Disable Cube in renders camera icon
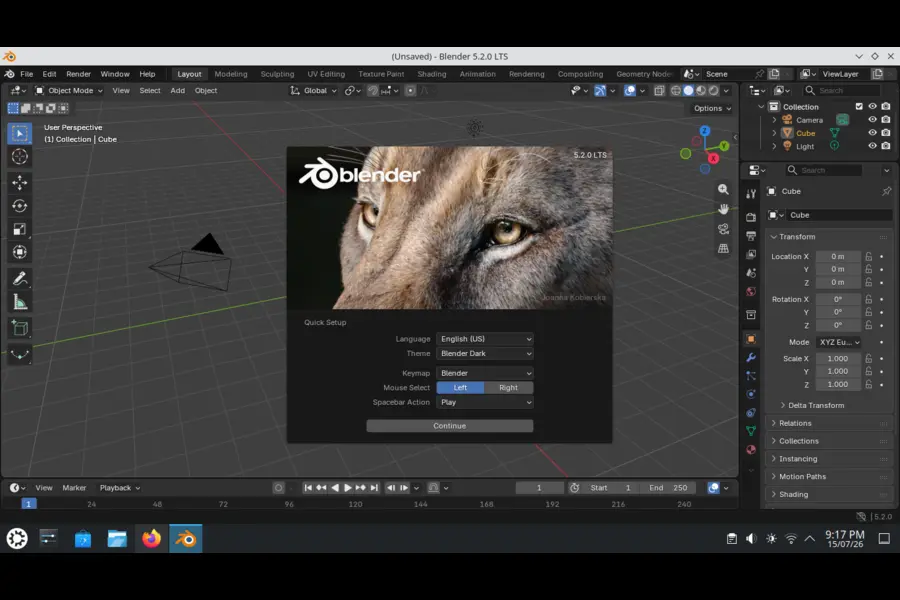 [x=886, y=133]
